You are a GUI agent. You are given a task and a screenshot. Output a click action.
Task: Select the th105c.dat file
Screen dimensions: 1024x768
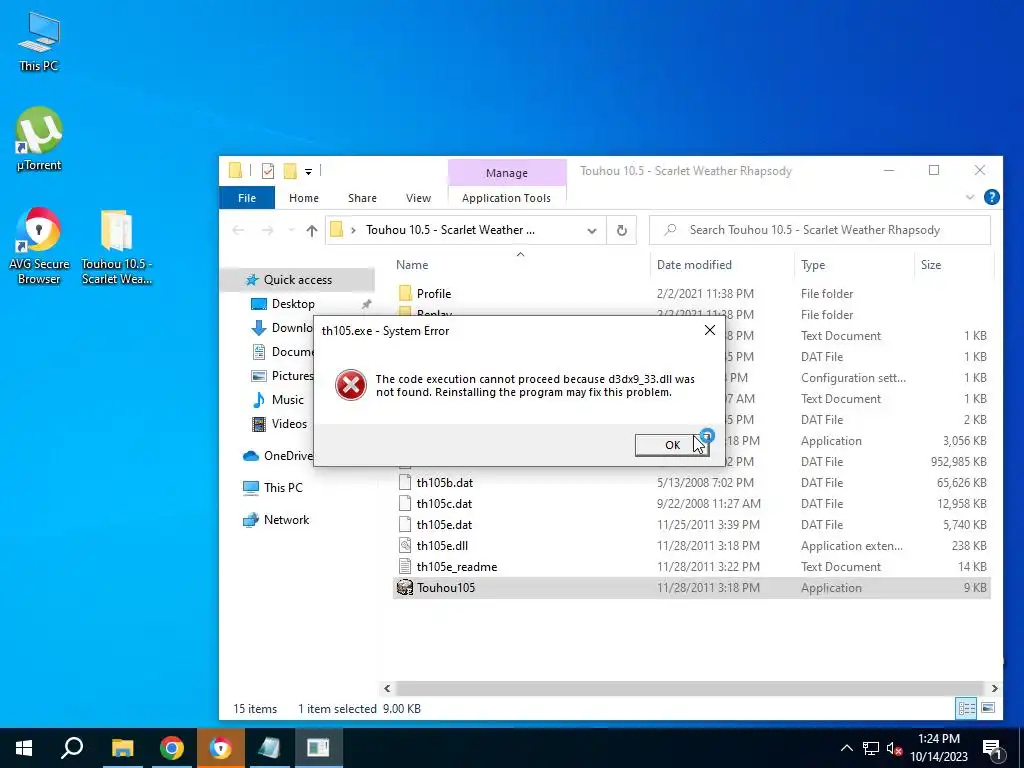coord(444,504)
